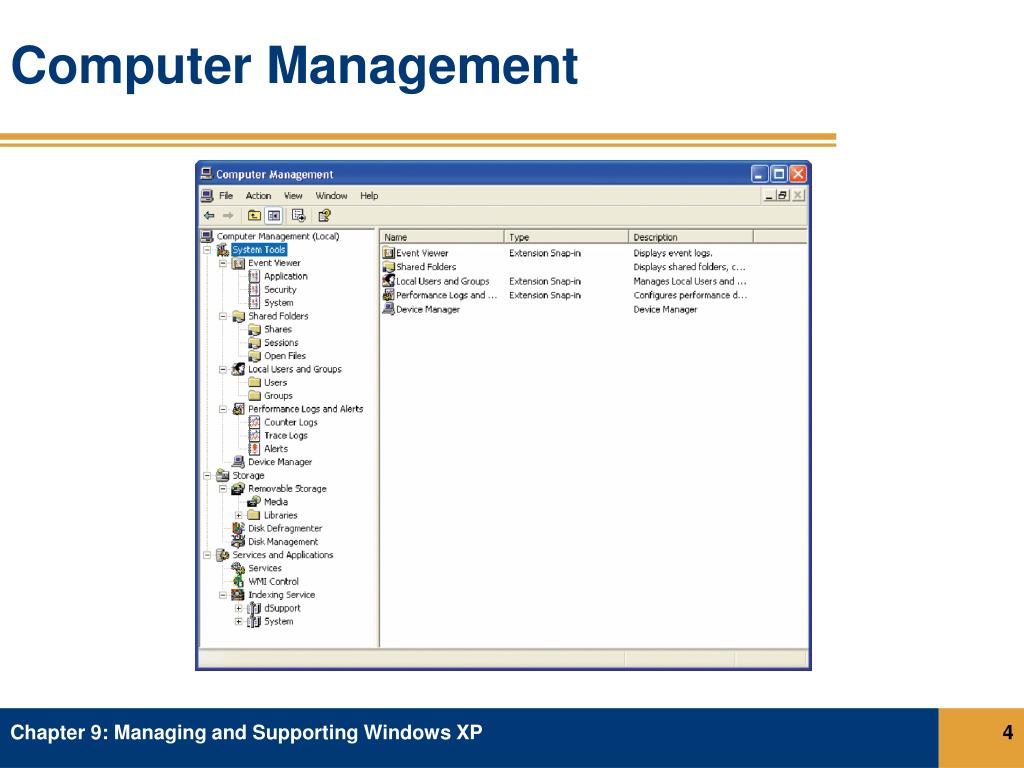The width and height of the screenshot is (1024, 768).
Task: Click the Forward arrow toolbar icon
Action: click(x=228, y=216)
